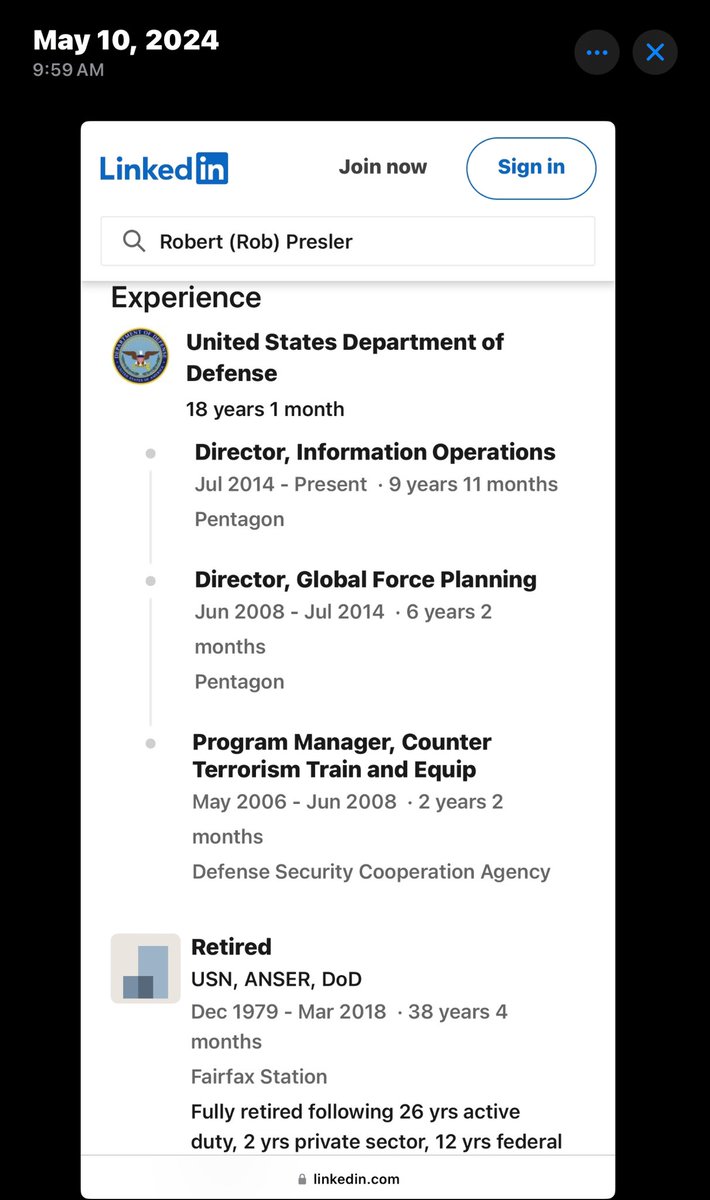Tap the Retired company placeholder icon
Image resolution: width=710 pixels, height=1200 pixels.
point(145,968)
